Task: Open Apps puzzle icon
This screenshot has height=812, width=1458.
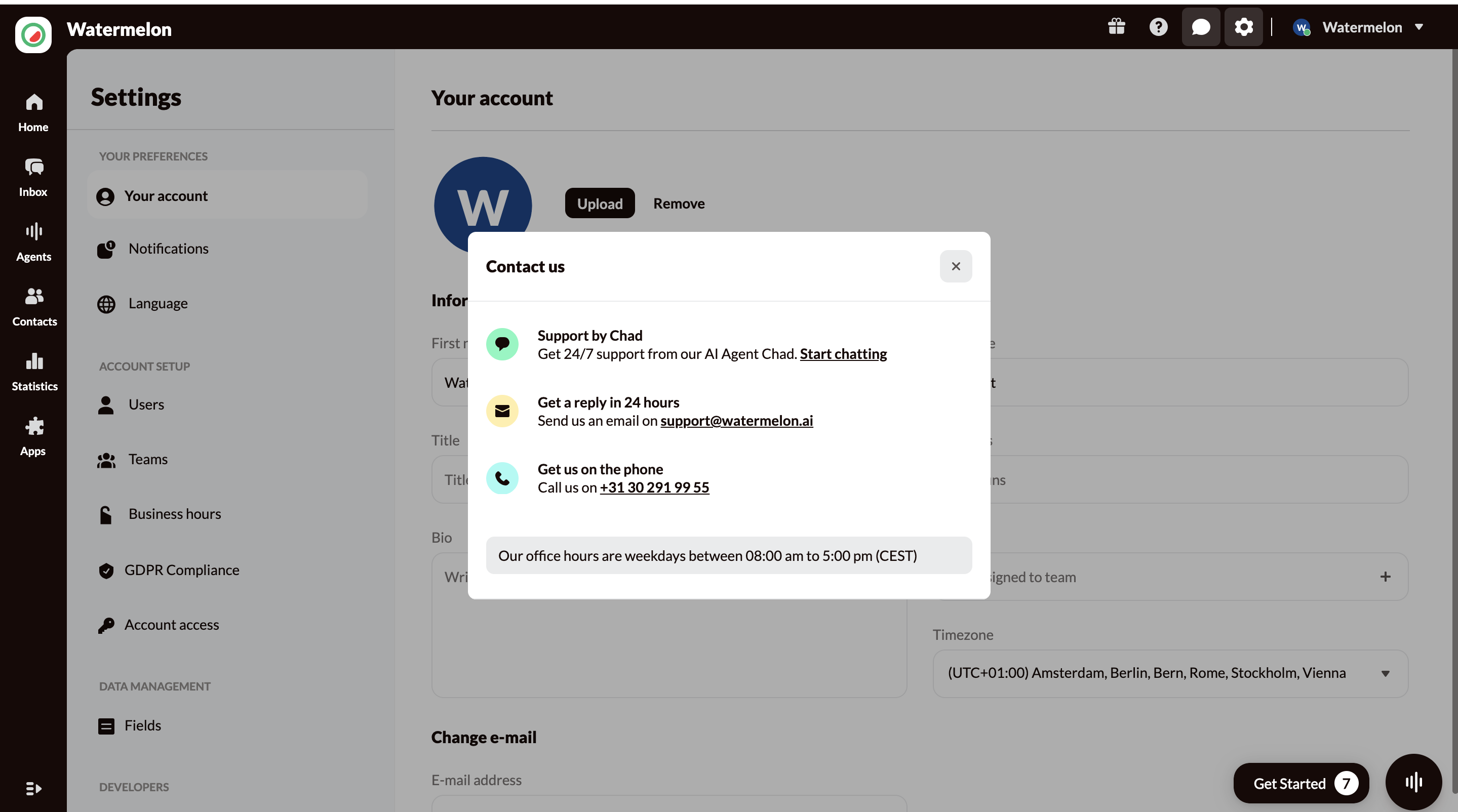Action: pos(33,436)
